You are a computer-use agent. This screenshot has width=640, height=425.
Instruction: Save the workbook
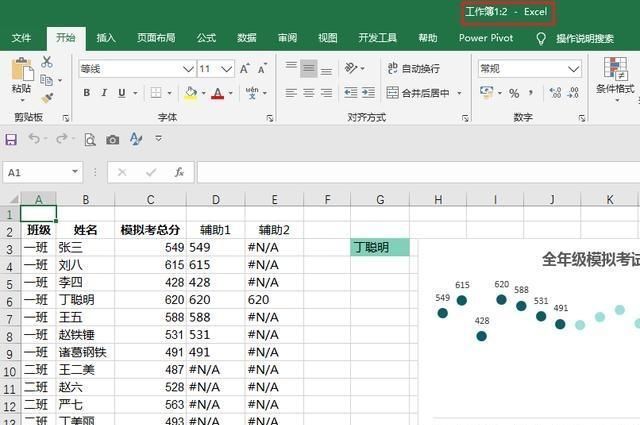coord(11,140)
